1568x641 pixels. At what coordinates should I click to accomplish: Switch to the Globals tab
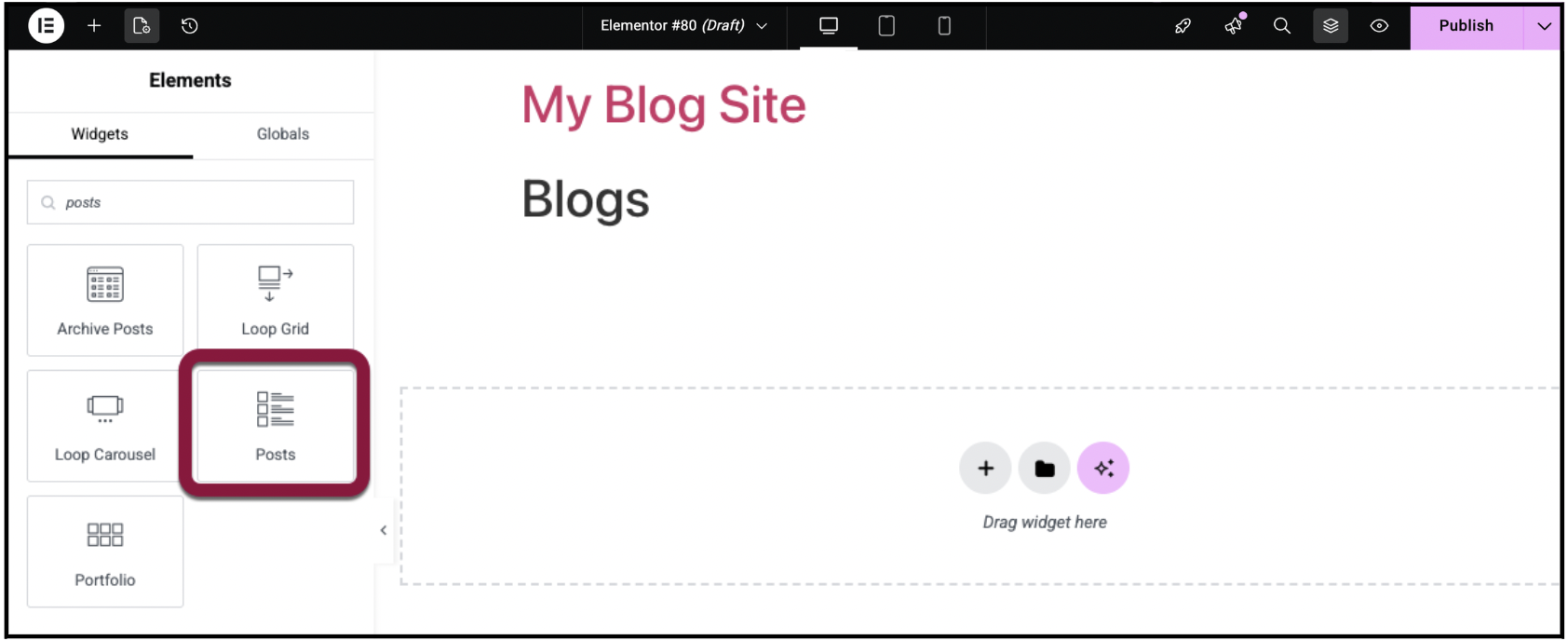[283, 134]
